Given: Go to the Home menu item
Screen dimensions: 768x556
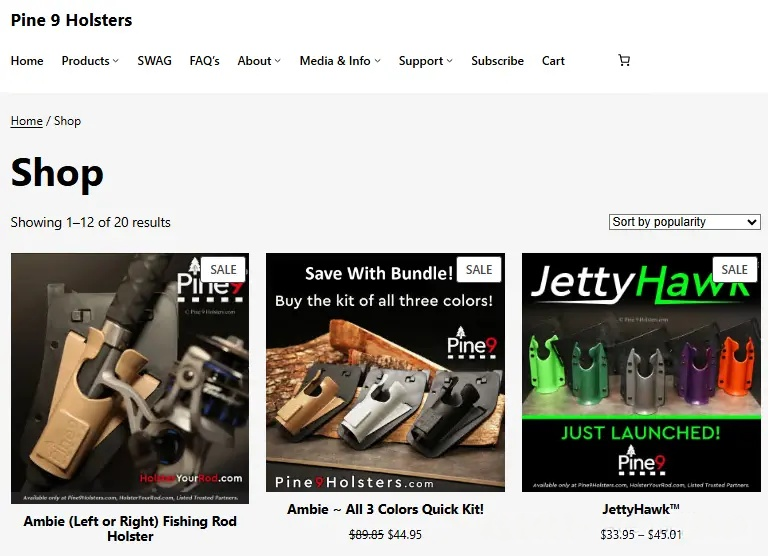Looking at the screenshot, I should point(27,61).
